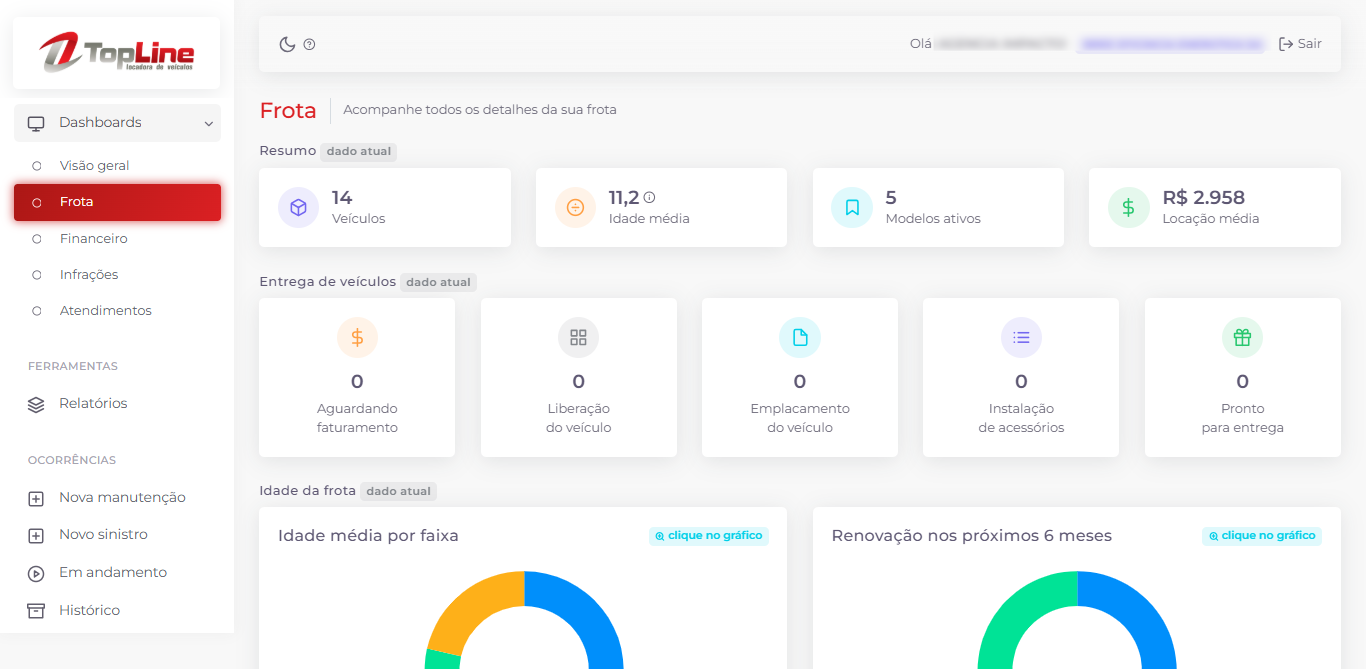Viewport: 1366px width, 669px height.
Task: Toggle dark mode moon icon
Action: tap(287, 44)
